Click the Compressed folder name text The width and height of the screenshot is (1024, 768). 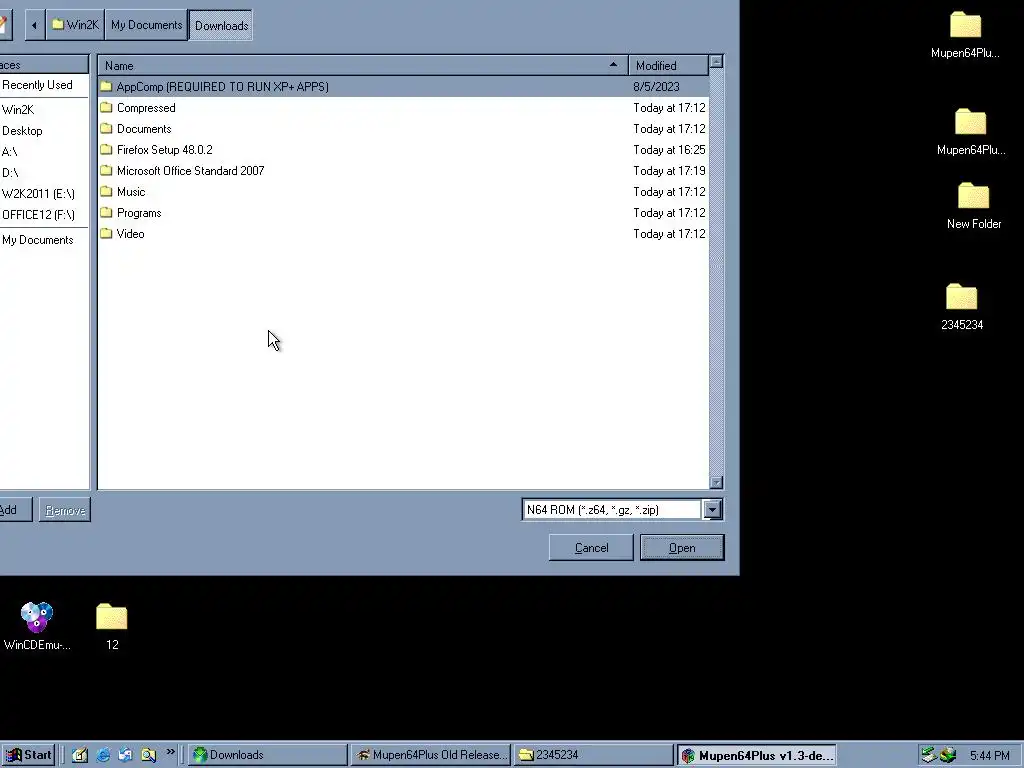pyautogui.click(x=146, y=108)
